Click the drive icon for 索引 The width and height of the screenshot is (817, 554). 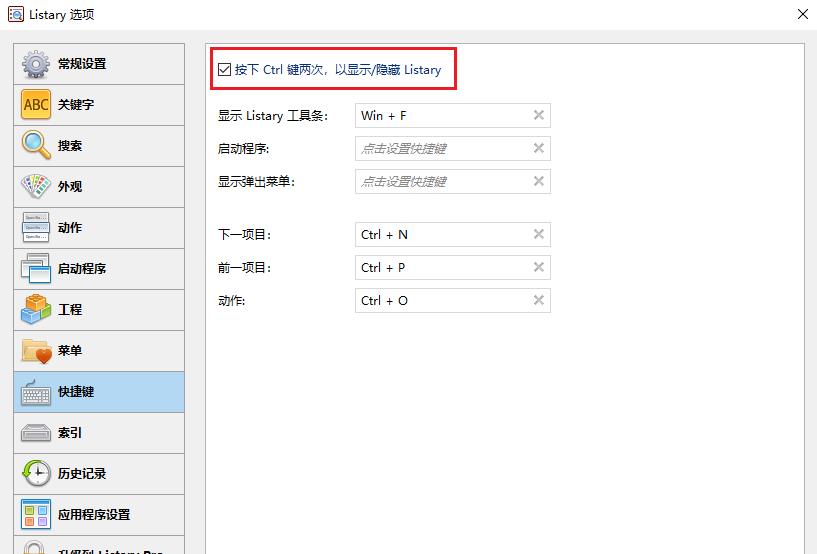(35, 433)
